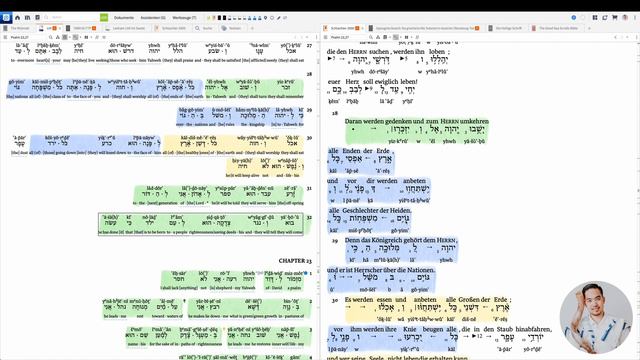Switch to the Suche tab

click(204, 28)
